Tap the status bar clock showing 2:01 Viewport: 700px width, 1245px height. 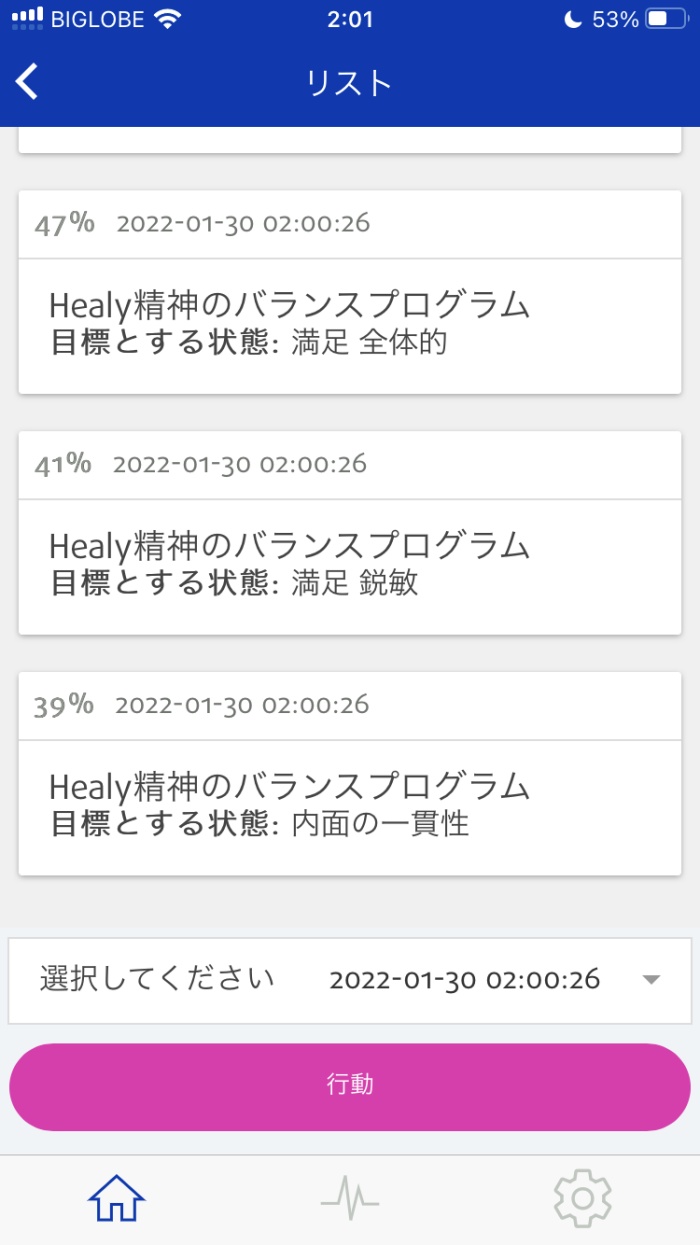(350, 17)
